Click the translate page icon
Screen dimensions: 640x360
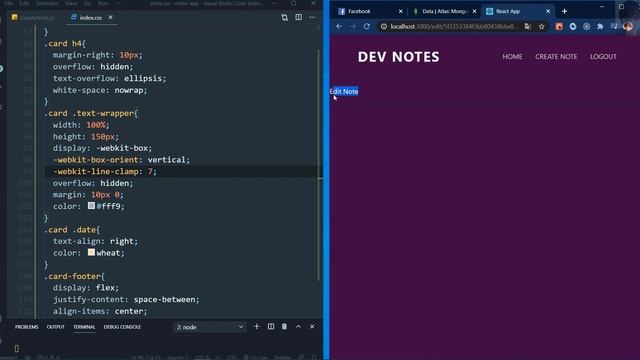click(x=527, y=27)
